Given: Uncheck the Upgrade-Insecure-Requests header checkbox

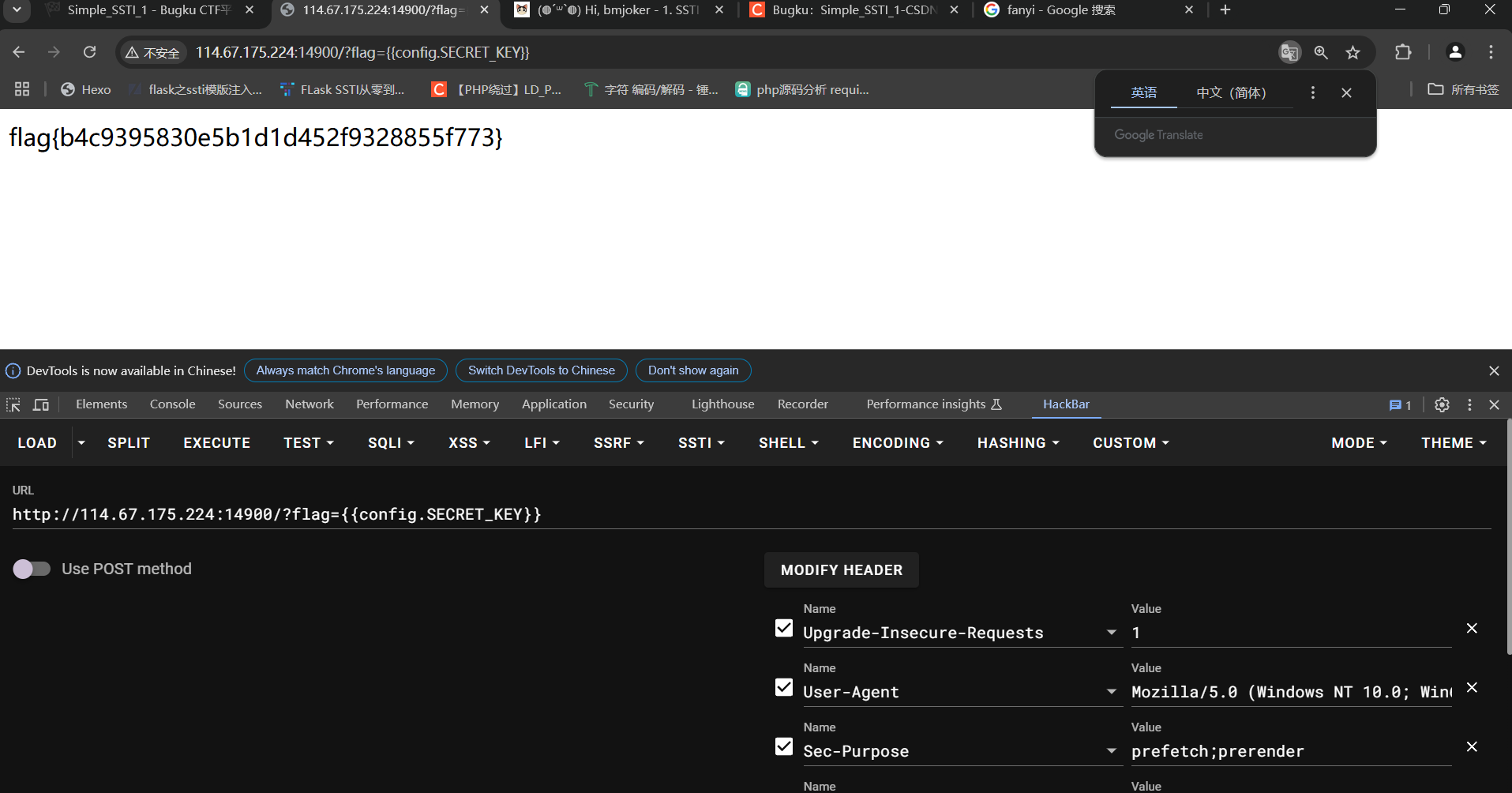Looking at the screenshot, I should pyautogui.click(x=784, y=628).
